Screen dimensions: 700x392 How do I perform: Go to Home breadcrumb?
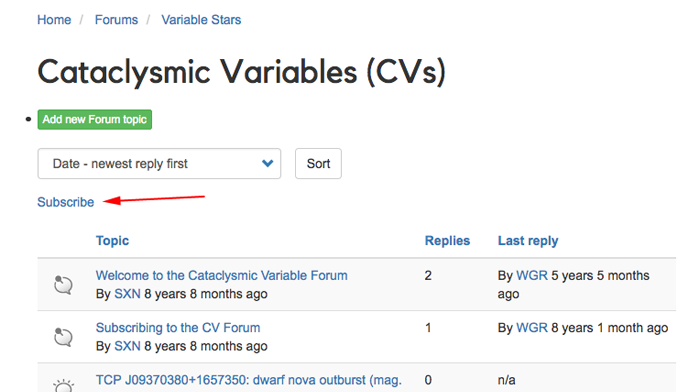[54, 20]
